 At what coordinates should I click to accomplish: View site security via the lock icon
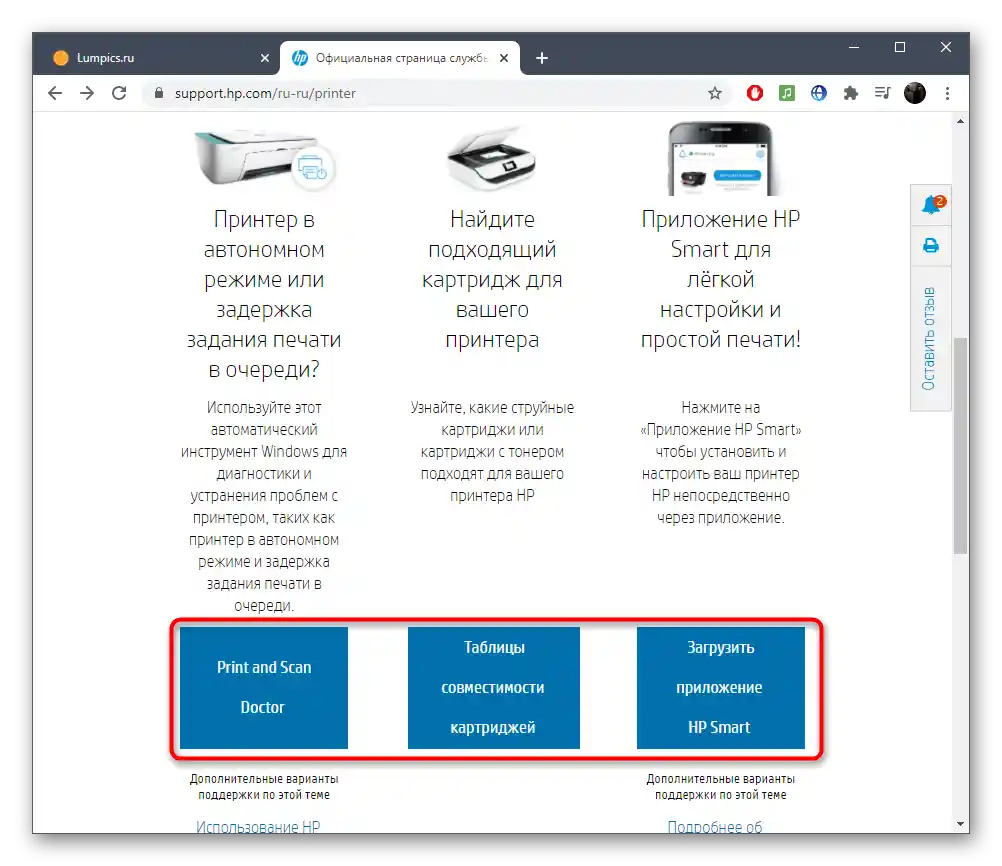pos(159,93)
